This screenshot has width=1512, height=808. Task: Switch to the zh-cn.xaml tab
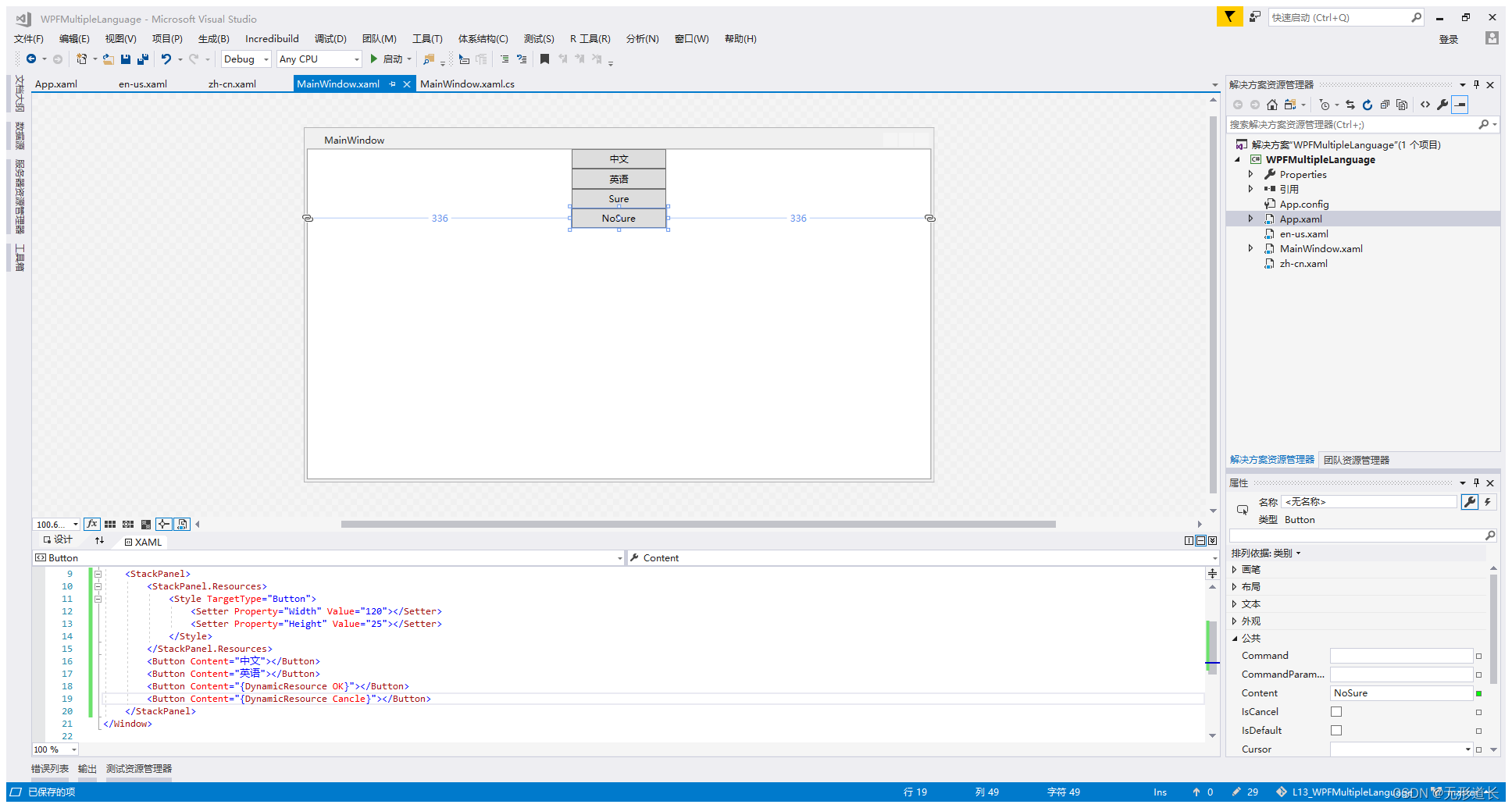pyautogui.click(x=232, y=84)
